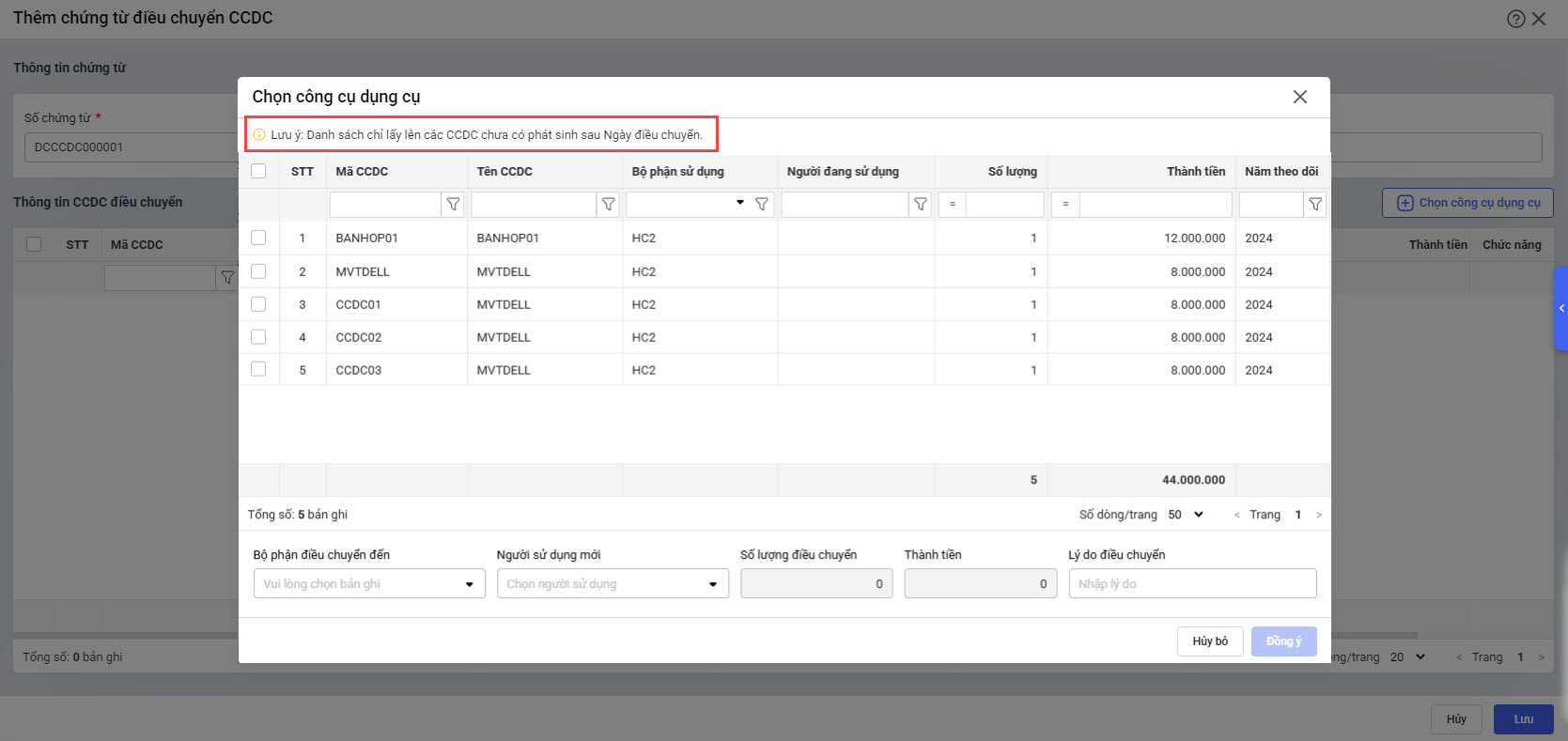Click Hủy bỏ button
This screenshot has height=741, width=1568.
(x=1210, y=641)
